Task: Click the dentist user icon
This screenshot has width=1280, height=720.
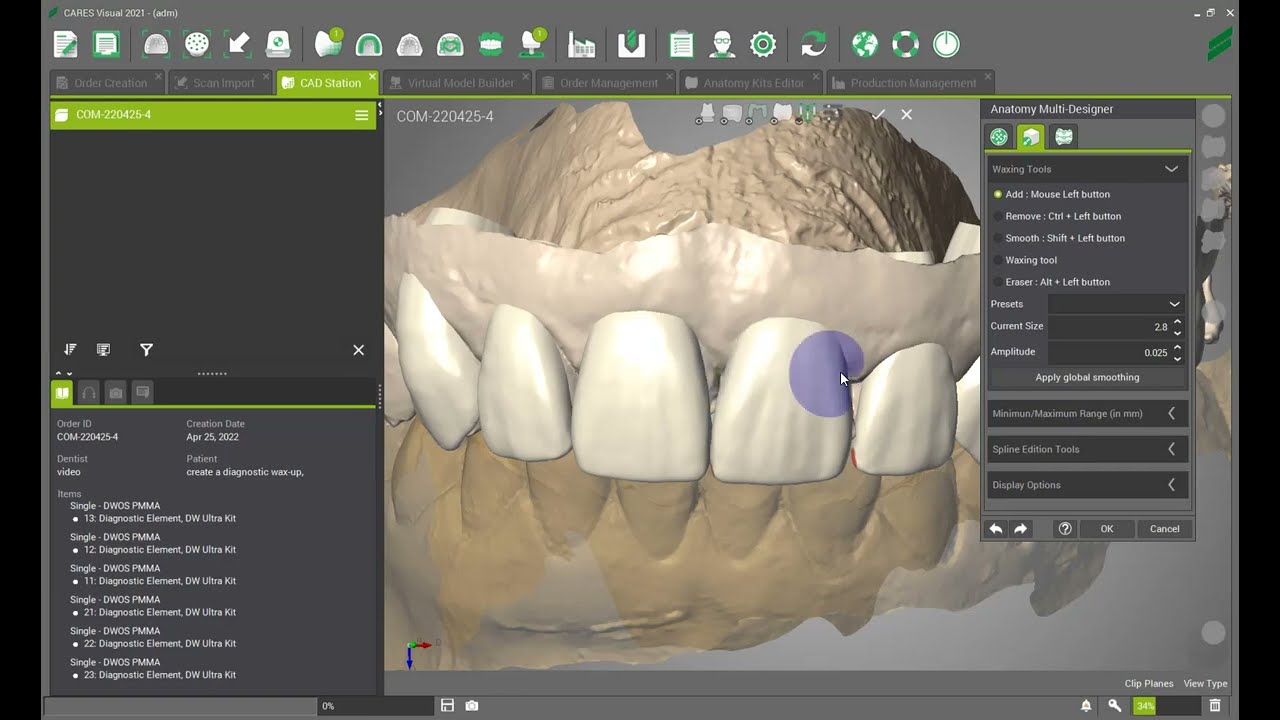Action: tap(722, 44)
